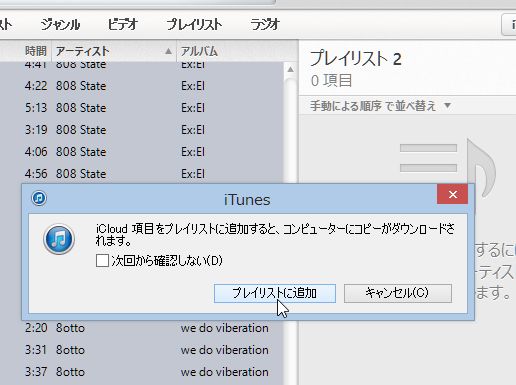Click the 時間 column header
This screenshot has height=385, width=516.
click(x=36, y=51)
